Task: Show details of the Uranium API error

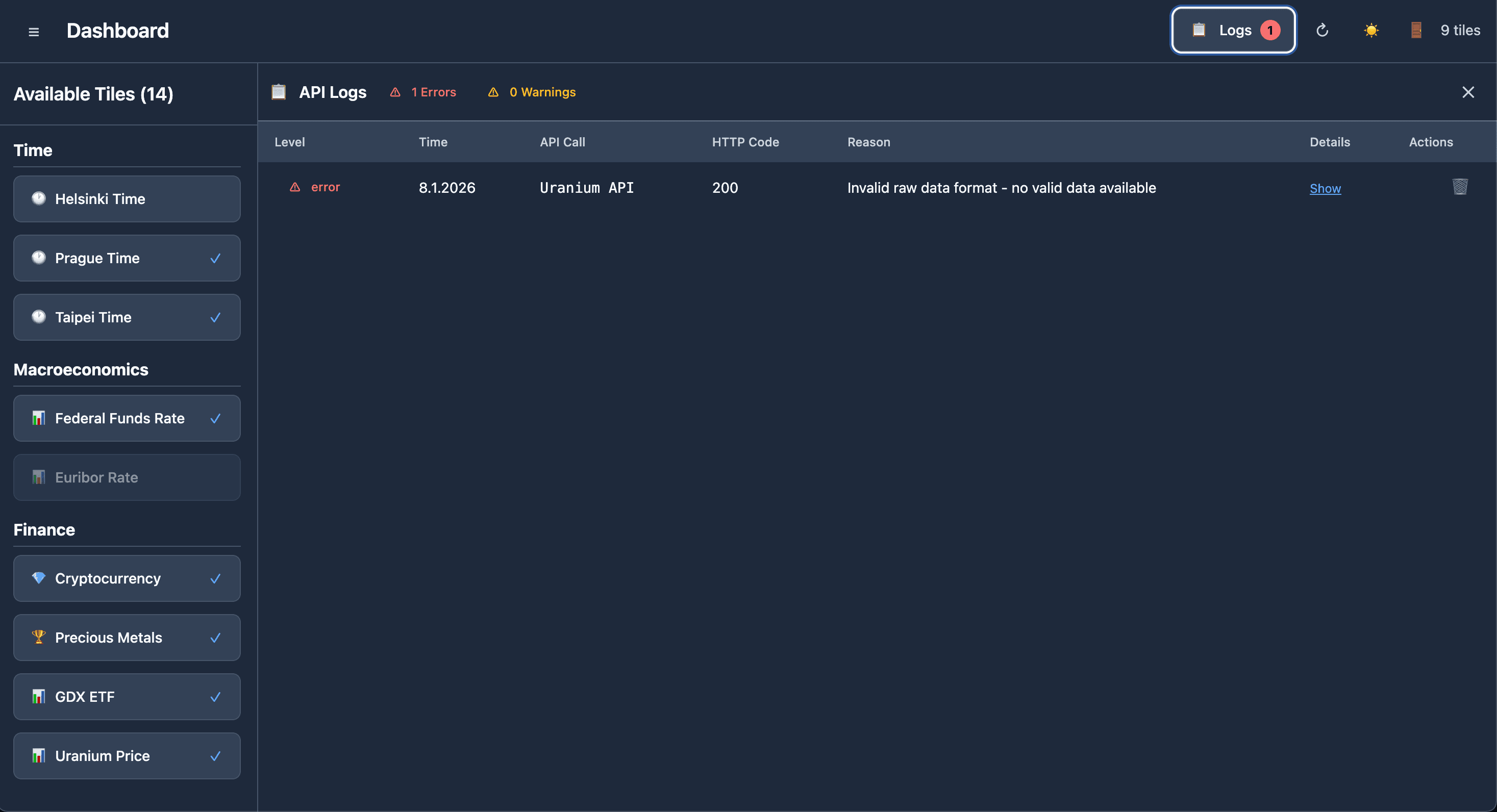Action: click(1326, 188)
